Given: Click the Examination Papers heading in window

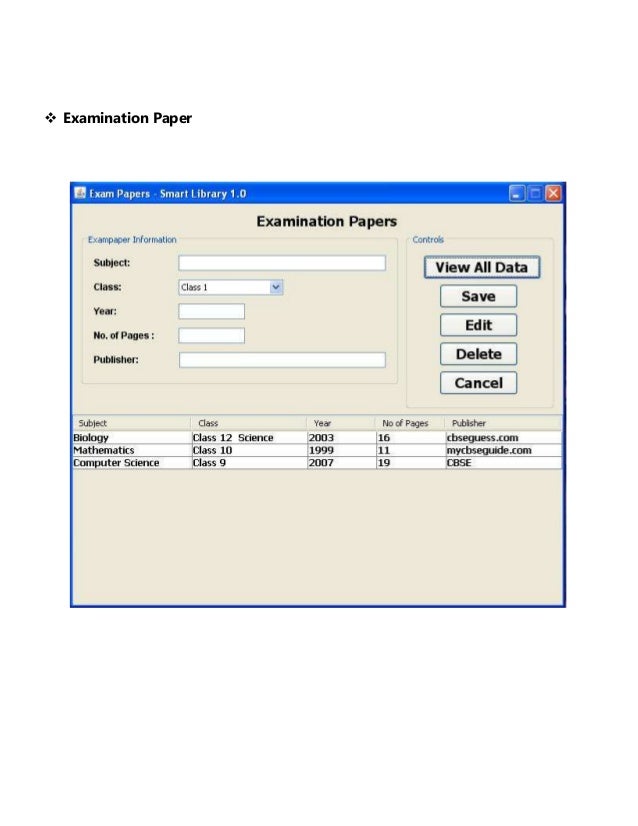Looking at the screenshot, I should (x=327, y=222).
